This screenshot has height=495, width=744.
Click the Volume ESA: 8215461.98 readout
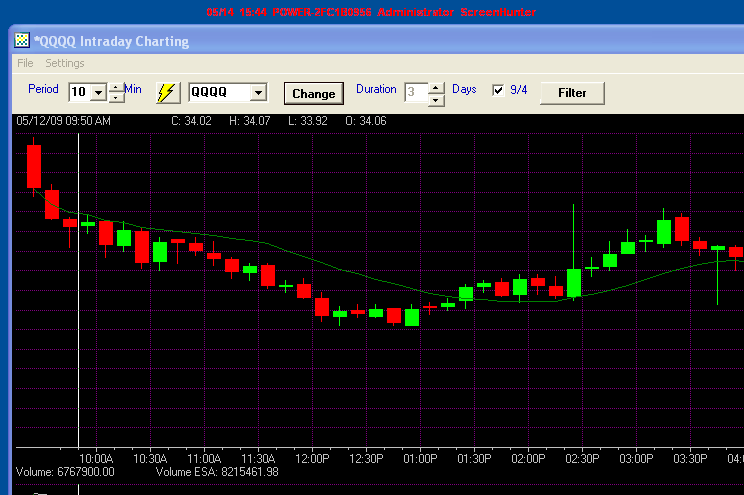point(217,472)
